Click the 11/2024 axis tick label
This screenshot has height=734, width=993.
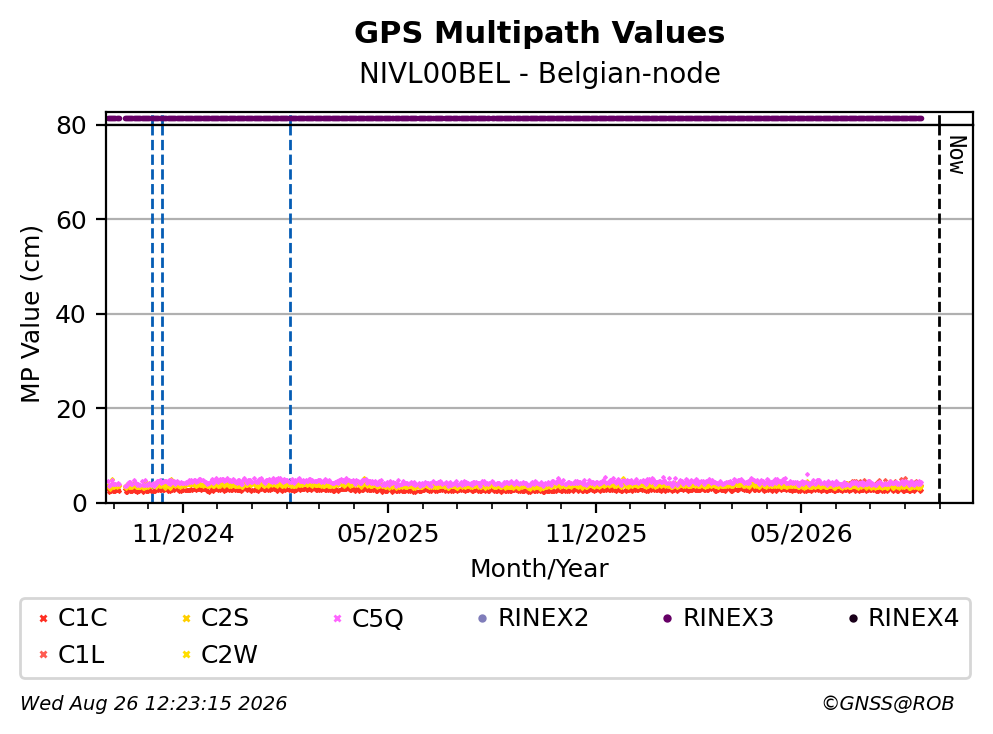(183, 535)
